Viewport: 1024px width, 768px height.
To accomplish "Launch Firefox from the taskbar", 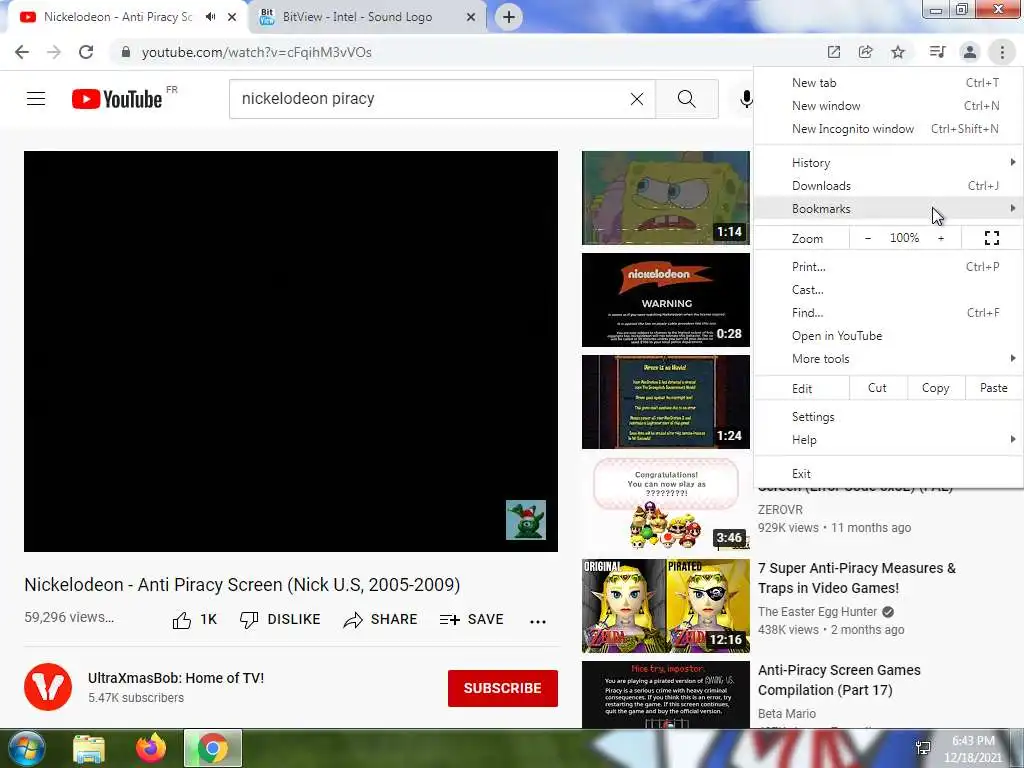I will [x=151, y=748].
